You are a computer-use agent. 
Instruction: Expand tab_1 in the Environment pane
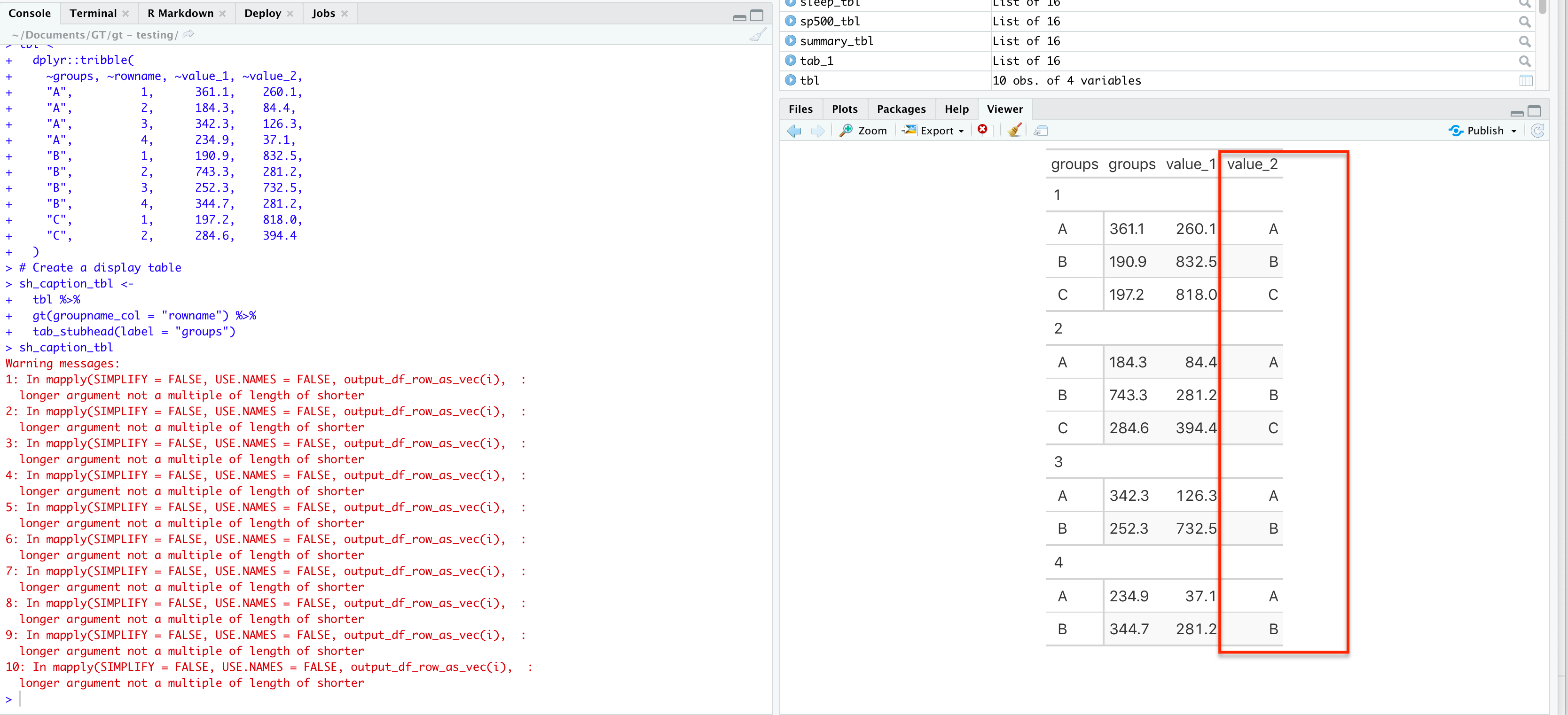pos(790,60)
